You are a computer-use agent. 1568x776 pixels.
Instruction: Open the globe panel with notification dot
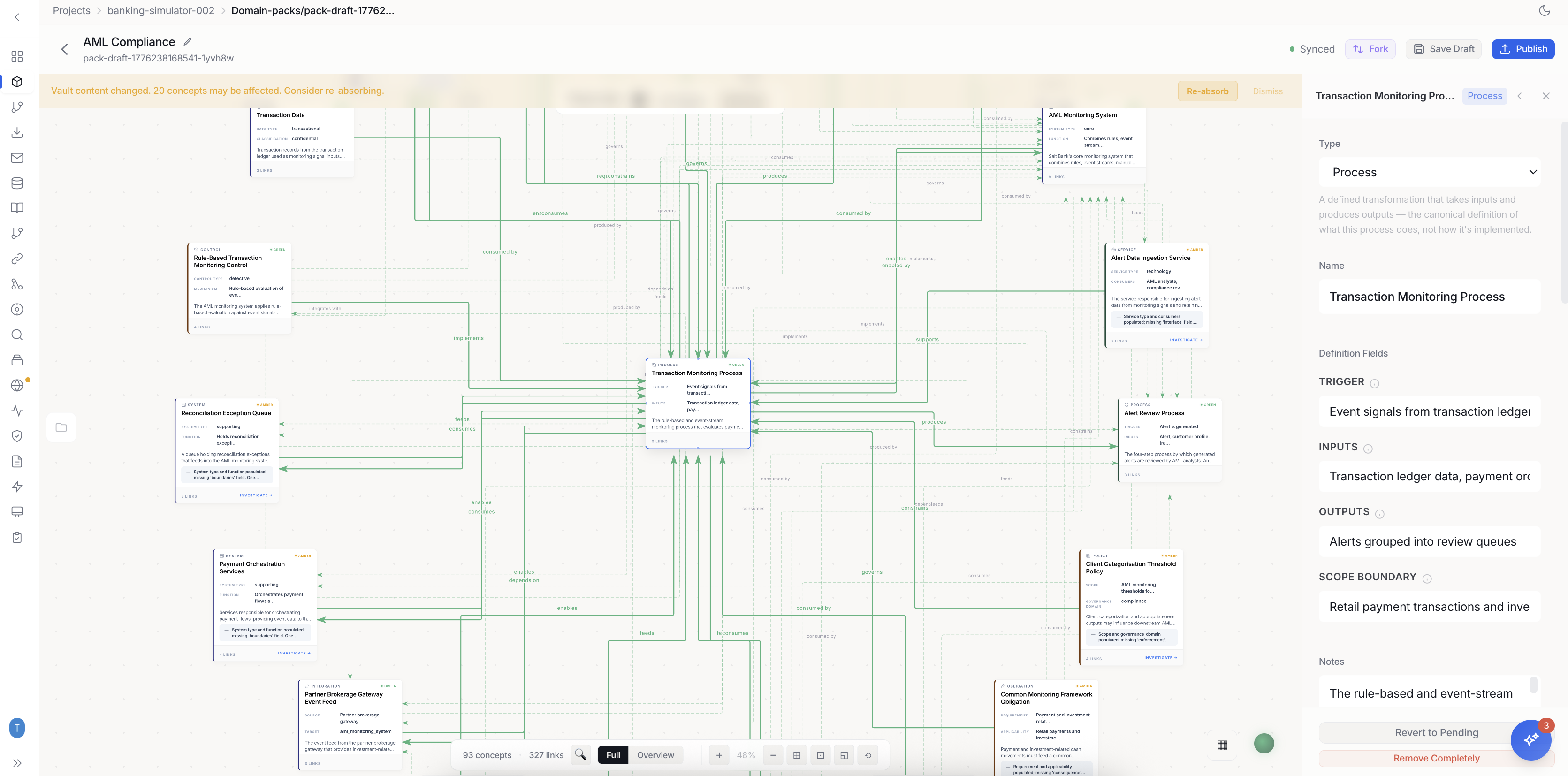pos(17,384)
